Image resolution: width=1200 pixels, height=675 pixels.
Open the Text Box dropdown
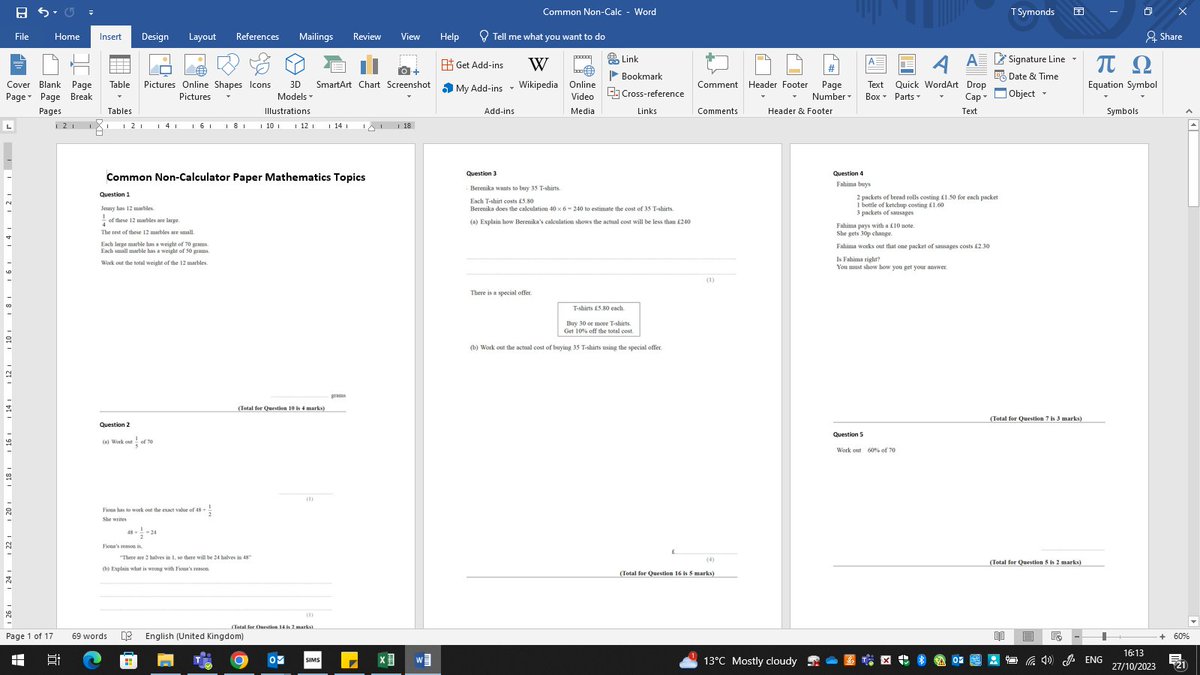point(875,78)
